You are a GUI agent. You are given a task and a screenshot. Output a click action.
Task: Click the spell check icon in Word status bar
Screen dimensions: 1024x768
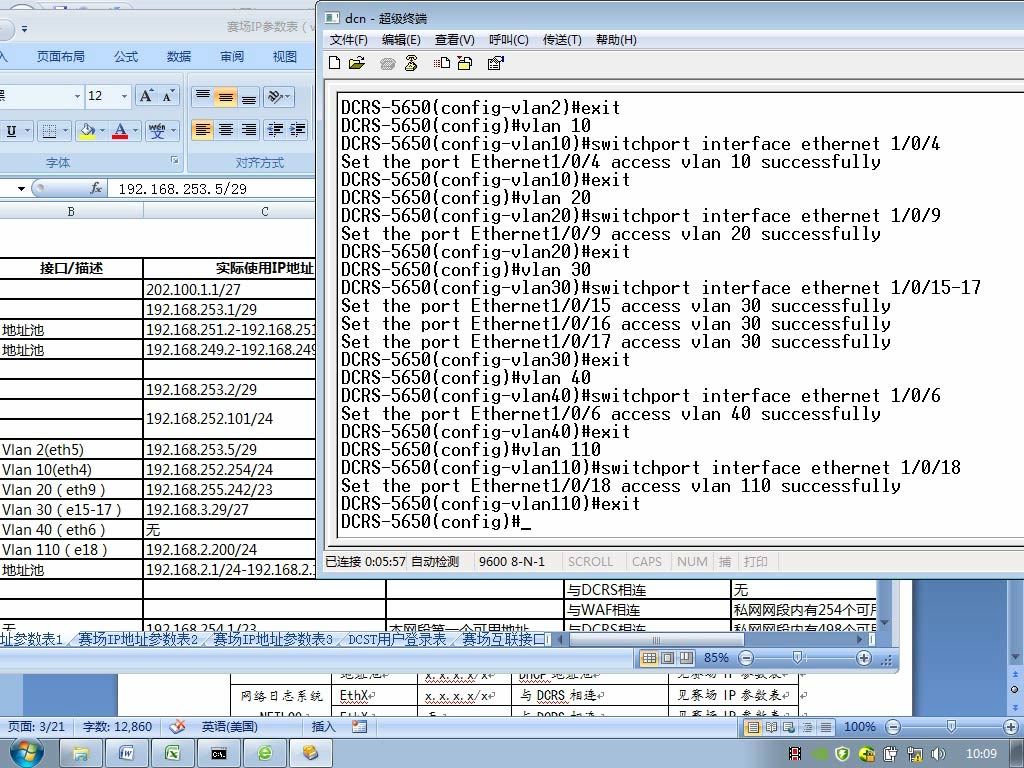click(177, 726)
